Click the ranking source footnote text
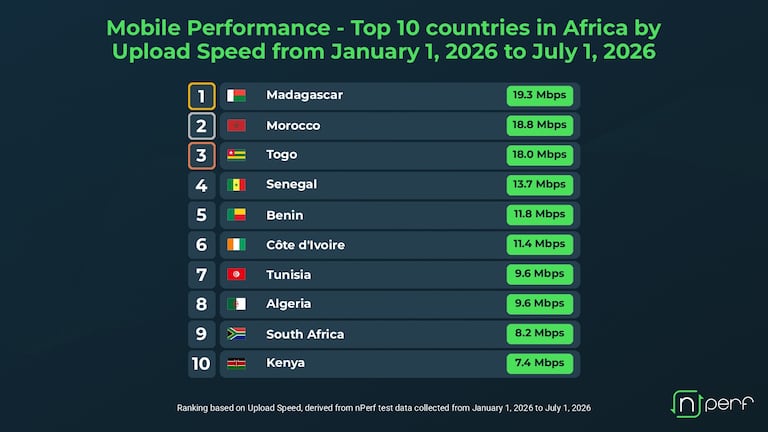 coord(384,408)
